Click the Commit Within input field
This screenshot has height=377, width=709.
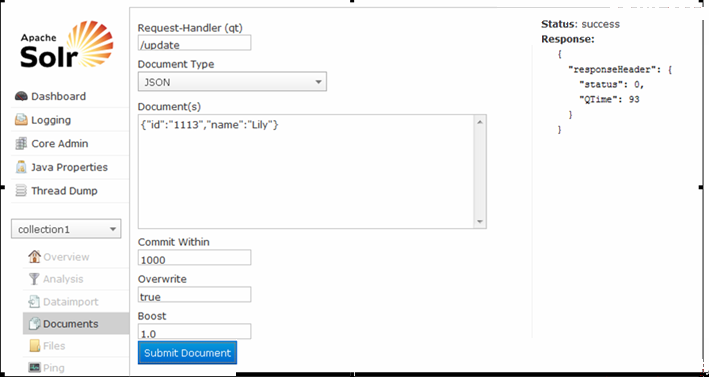point(194,259)
